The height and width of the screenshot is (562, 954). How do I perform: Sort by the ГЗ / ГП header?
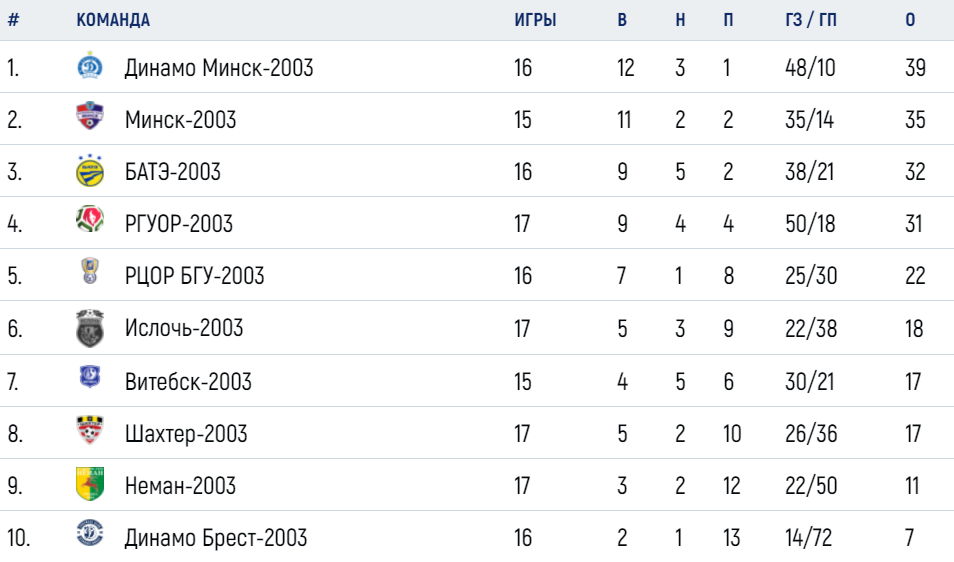(x=811, y=20)
